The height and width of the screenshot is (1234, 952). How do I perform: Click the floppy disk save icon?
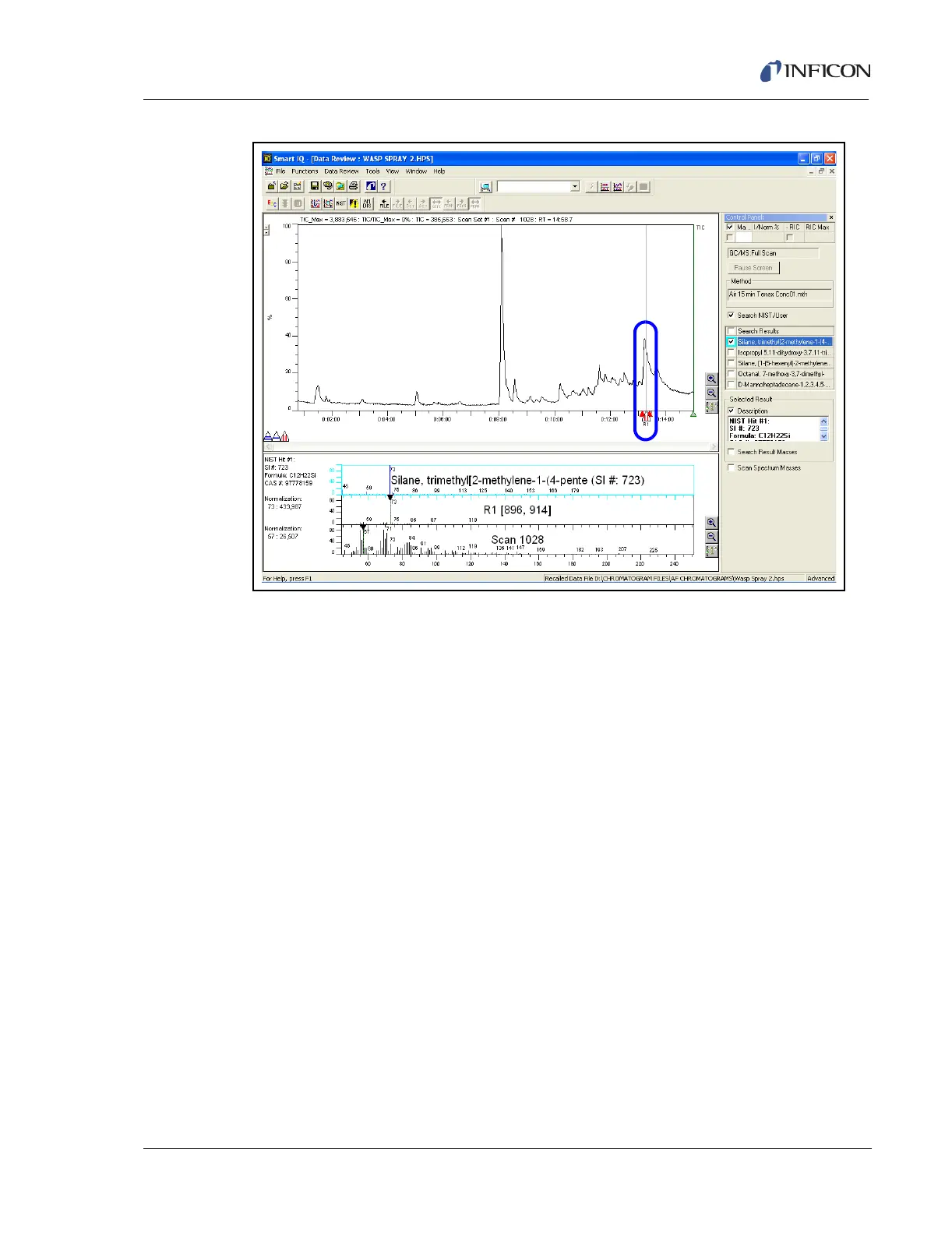click(x=315, y=186)
